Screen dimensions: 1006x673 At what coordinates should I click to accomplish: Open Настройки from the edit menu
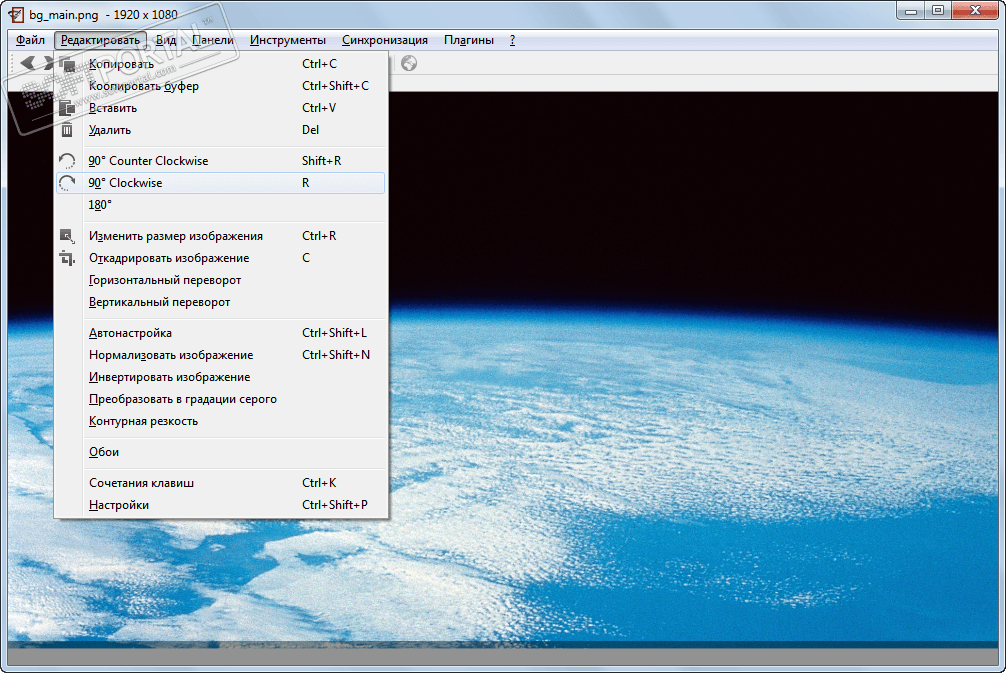point(118,505)
